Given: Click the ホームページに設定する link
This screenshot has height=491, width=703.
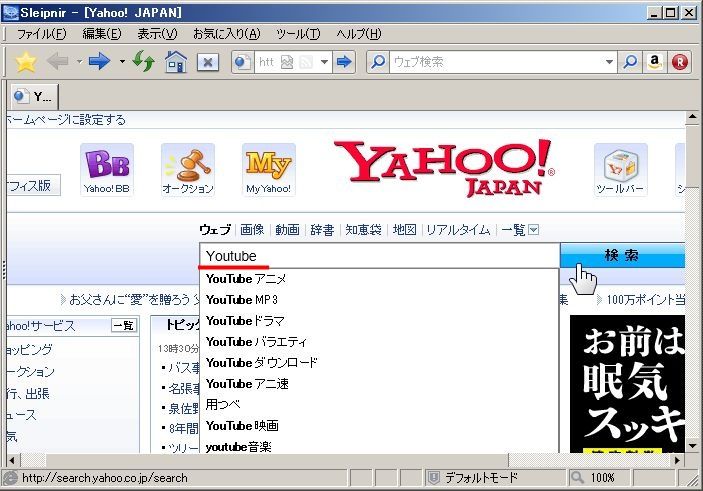Looking at the screenshot, I should pos(66,120).
